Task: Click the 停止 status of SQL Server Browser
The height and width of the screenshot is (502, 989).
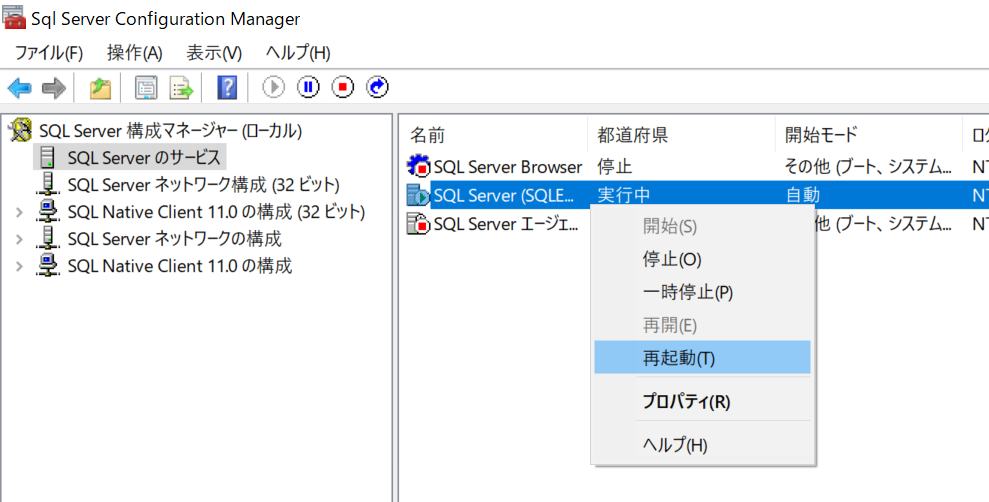Action: (614, 167)
